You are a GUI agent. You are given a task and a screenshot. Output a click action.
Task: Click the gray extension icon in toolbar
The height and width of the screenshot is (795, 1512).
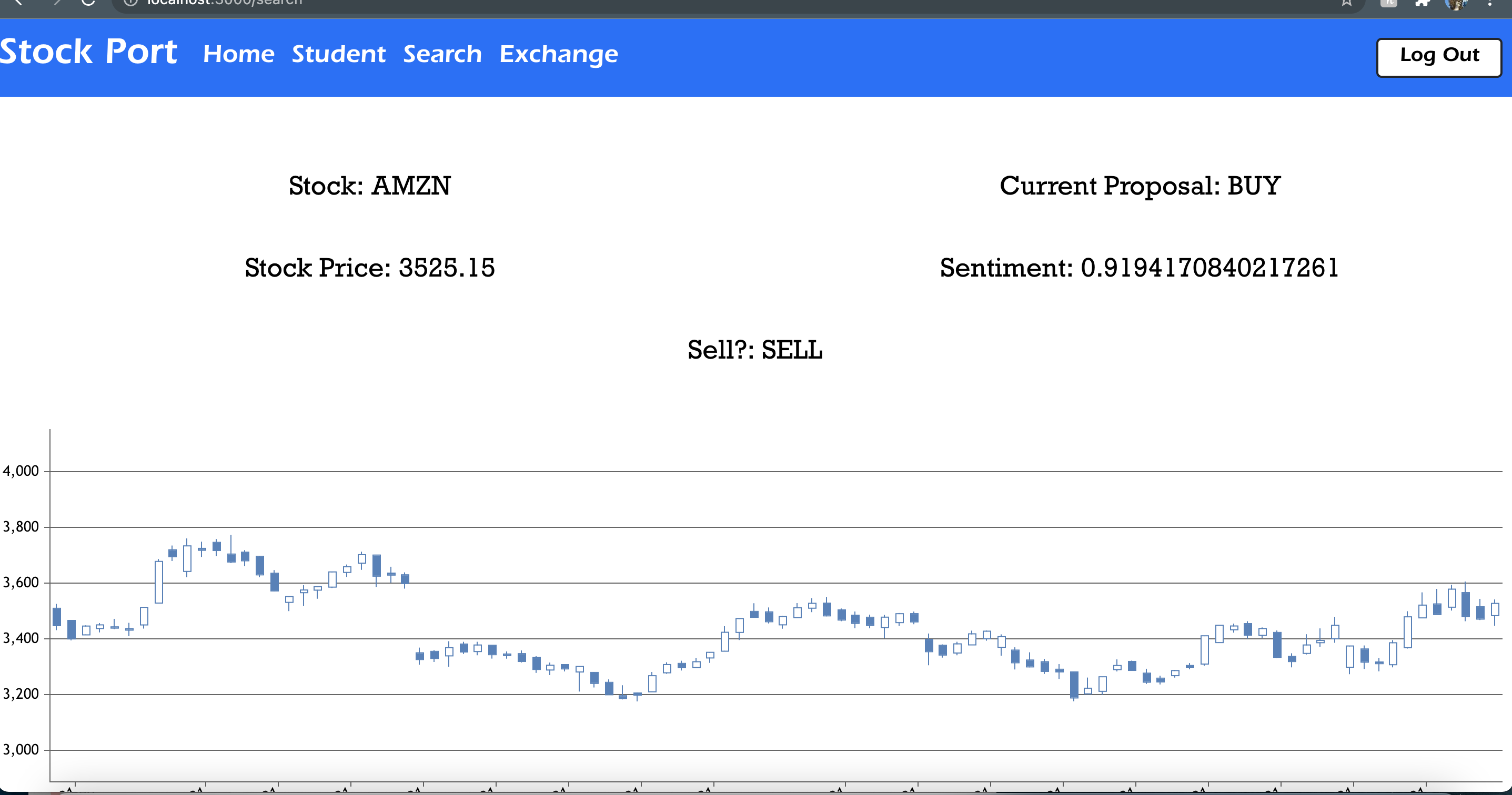pos(1389,2)
